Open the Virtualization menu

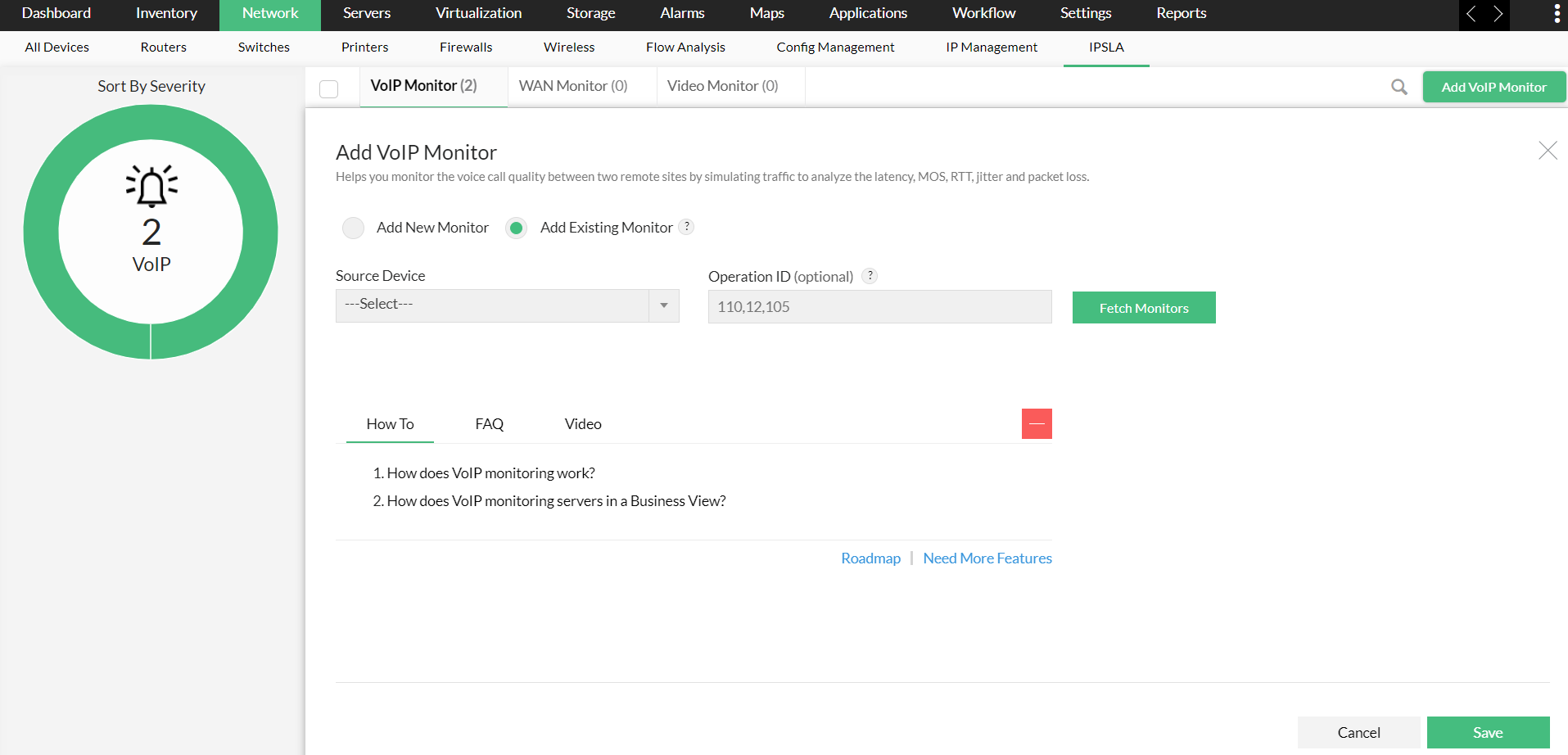tap(478, 13)
